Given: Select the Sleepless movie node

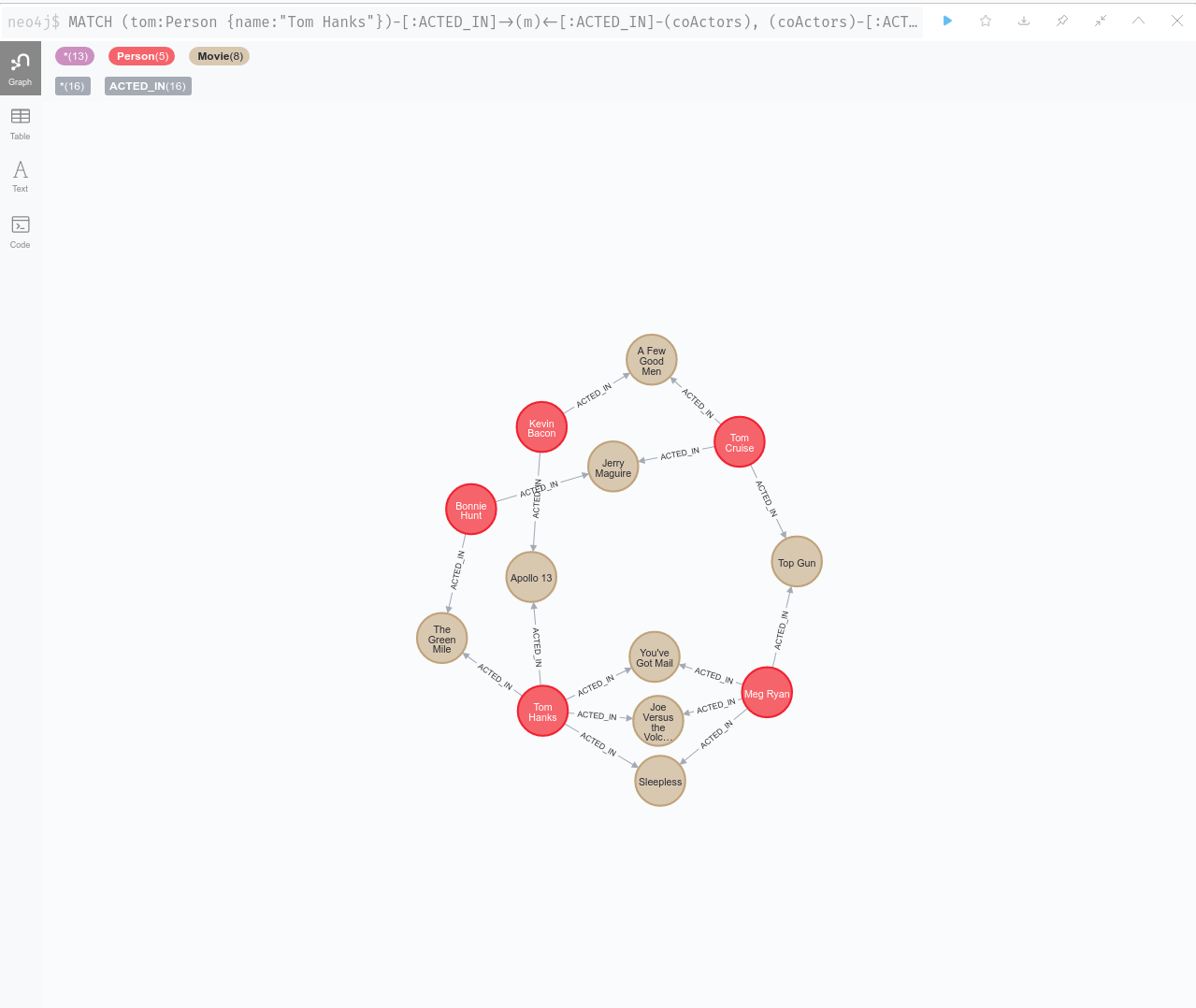Looking at the screenshot, I should (x=660, y=781).
